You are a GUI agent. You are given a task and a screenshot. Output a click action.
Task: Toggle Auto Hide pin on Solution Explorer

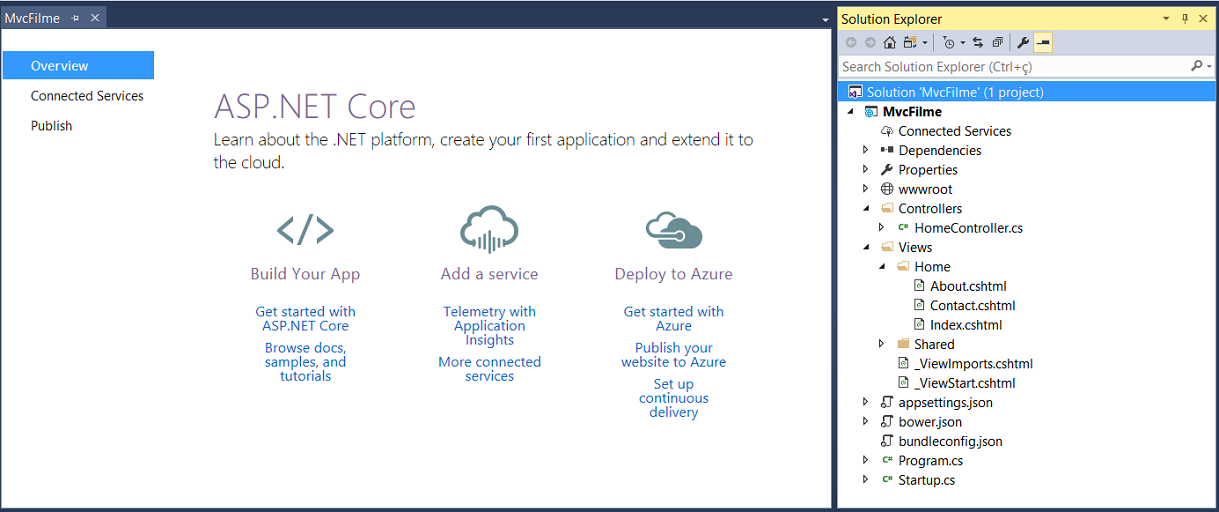click(1185, 19)
